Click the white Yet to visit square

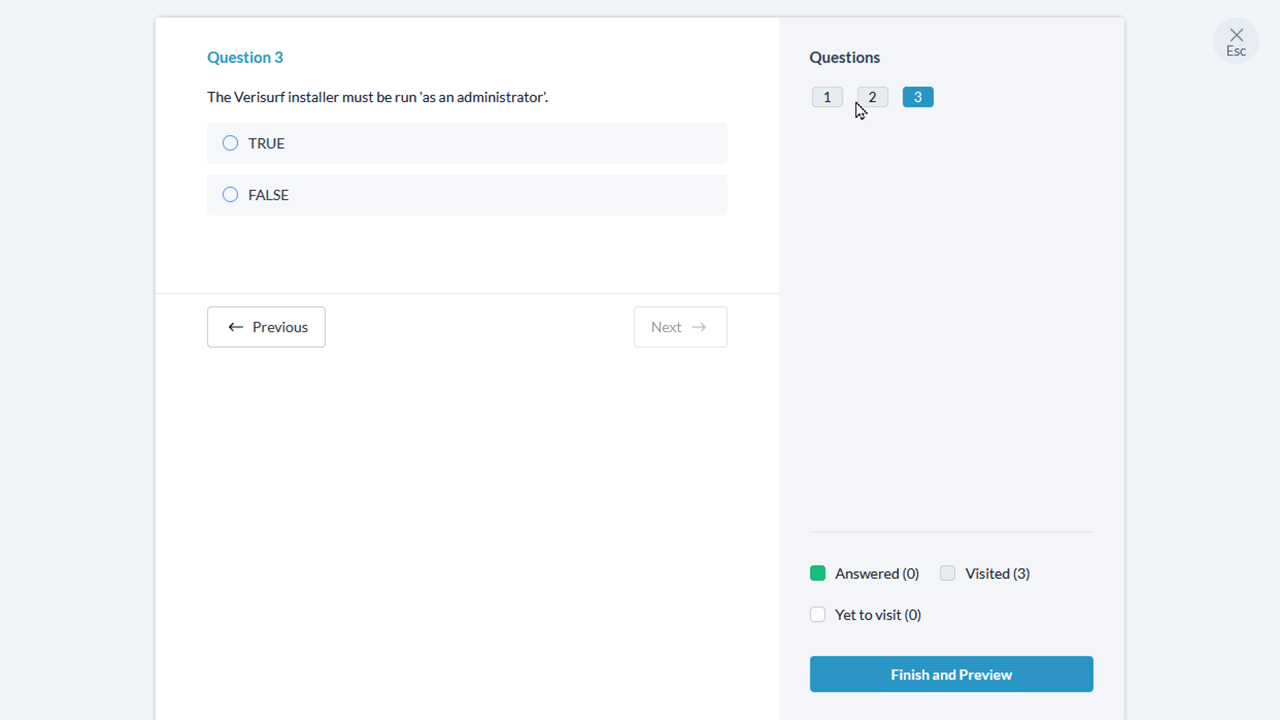[x=818, y=615]
